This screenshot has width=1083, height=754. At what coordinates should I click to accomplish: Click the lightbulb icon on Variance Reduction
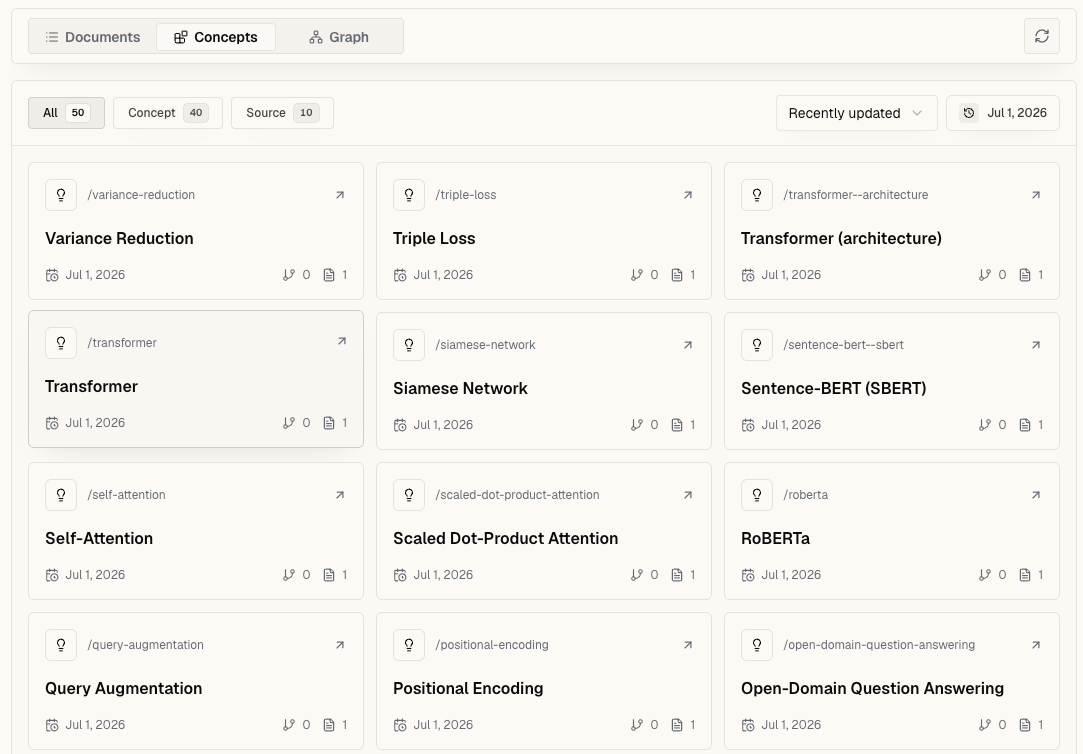coord(61,195)
